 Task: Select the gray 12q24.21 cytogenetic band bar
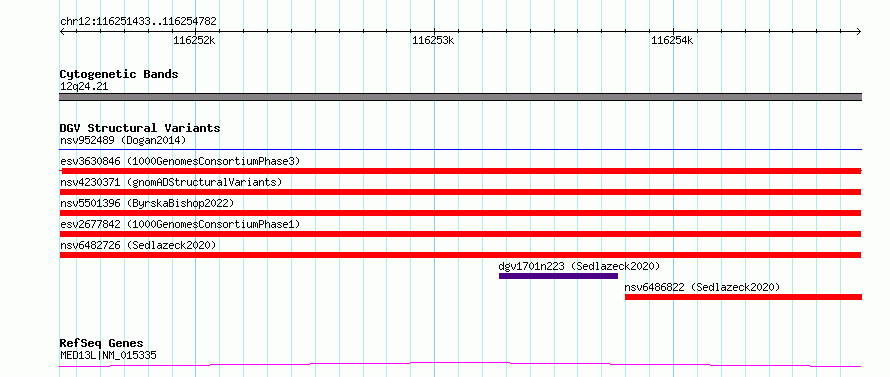pos(460,97)
